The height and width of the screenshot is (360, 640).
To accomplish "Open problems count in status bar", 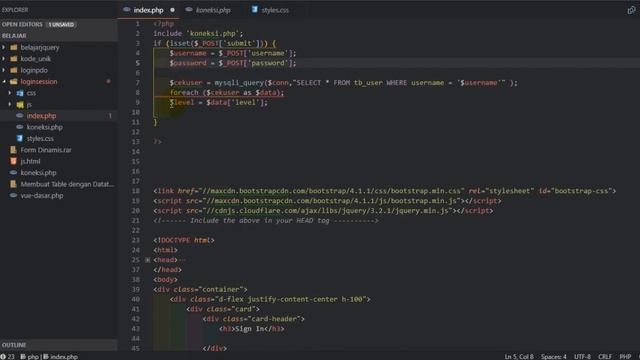I will [x=7, y=356].
